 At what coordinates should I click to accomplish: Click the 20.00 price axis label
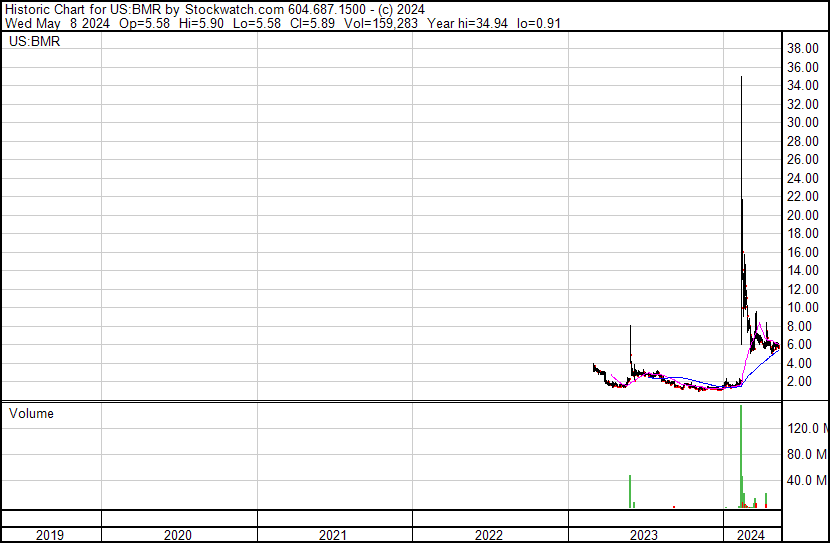pos(802,215)
